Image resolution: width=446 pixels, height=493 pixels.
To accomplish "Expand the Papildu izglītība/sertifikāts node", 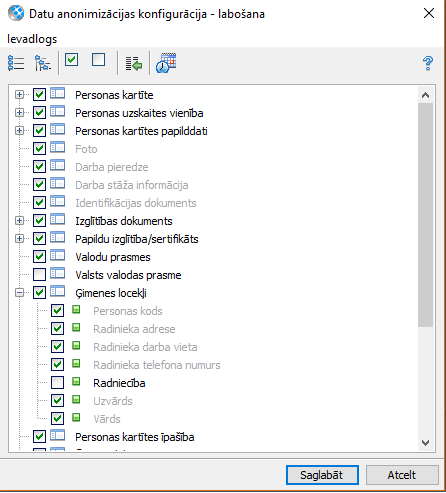I will tap(19, 239).
